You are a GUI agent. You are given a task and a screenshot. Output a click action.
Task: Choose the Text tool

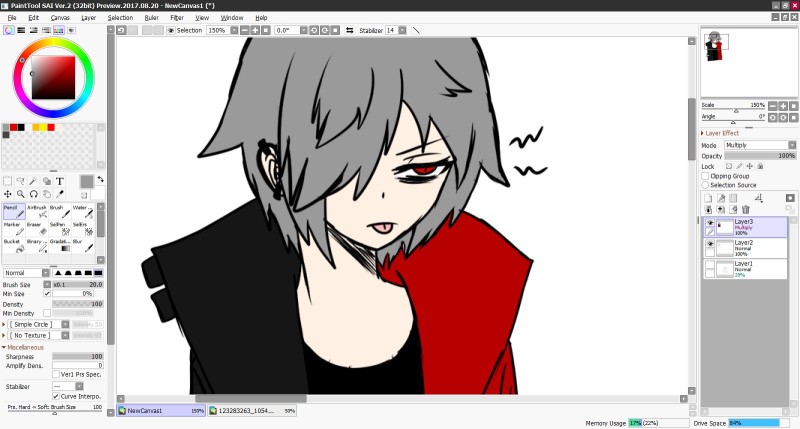coord(60,181)
